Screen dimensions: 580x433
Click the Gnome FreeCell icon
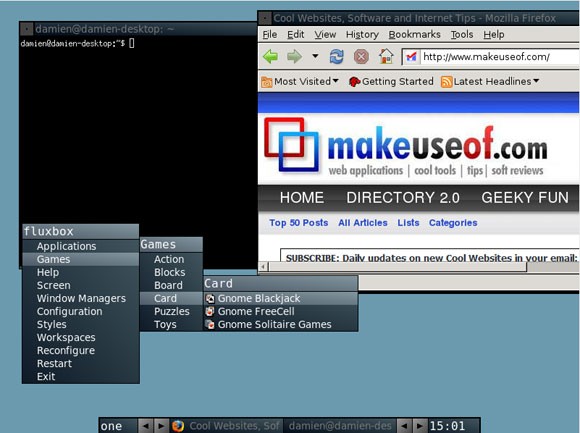click(210, 311)
